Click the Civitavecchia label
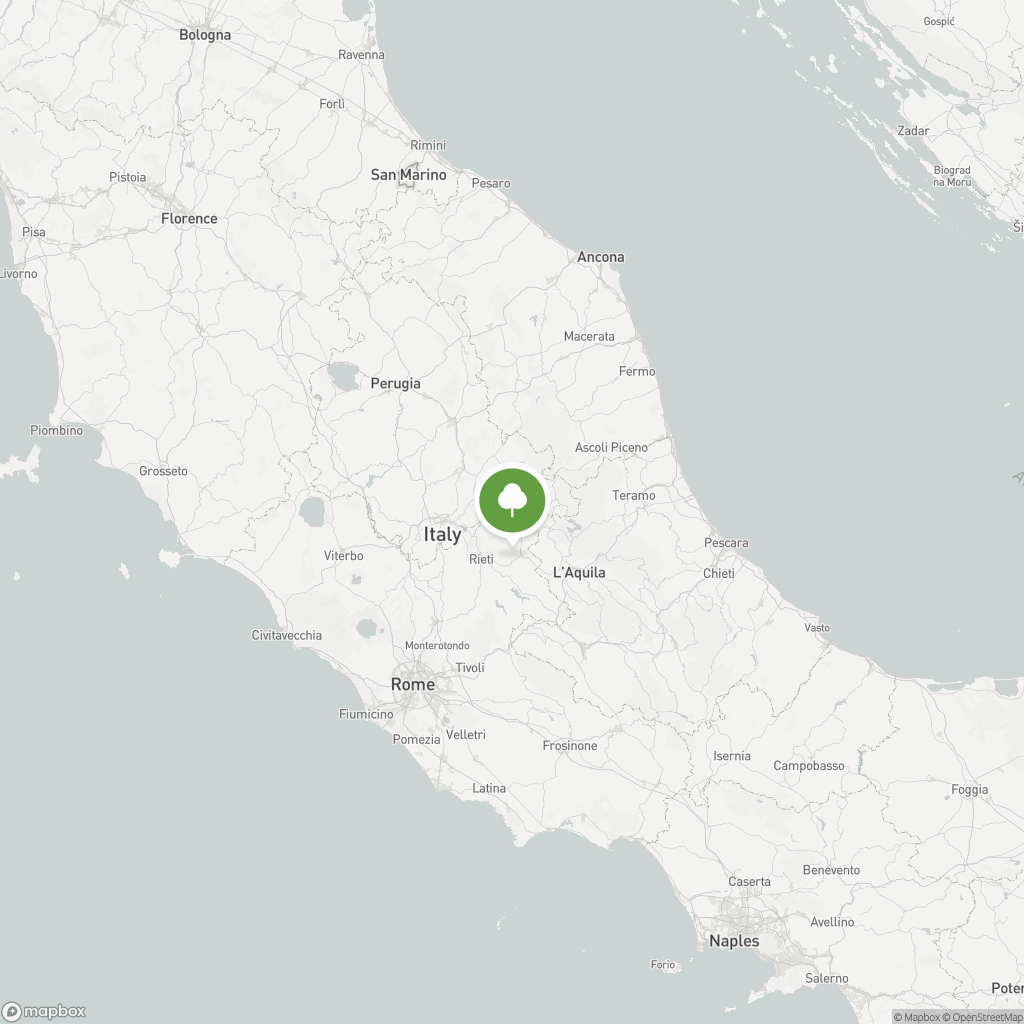Viewport: 1024px width, 1024px height. pyautogui.click(x=287, y=635)
